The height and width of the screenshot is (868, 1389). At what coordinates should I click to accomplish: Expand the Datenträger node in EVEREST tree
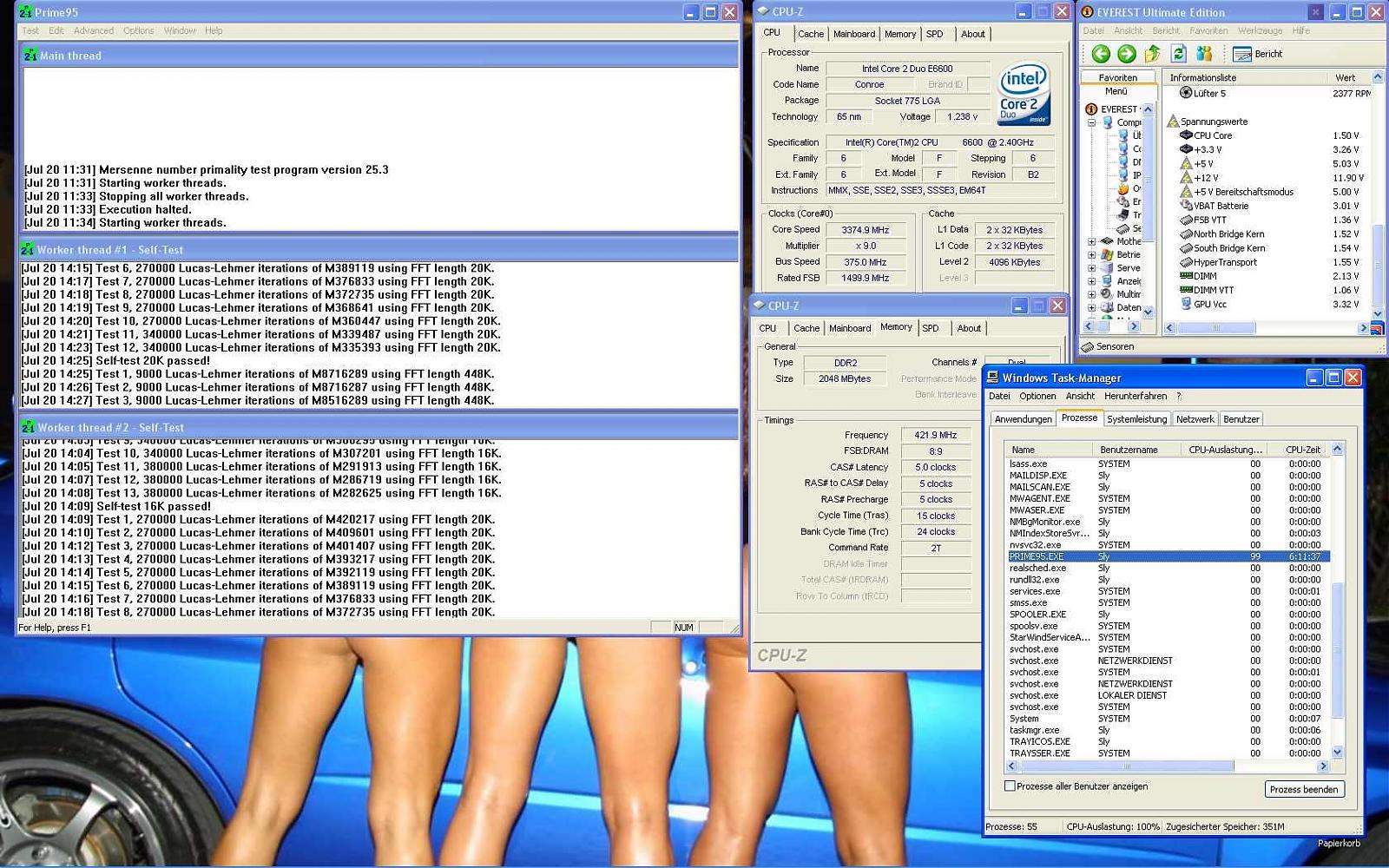pyautogui.click(x=1091, y=307)
